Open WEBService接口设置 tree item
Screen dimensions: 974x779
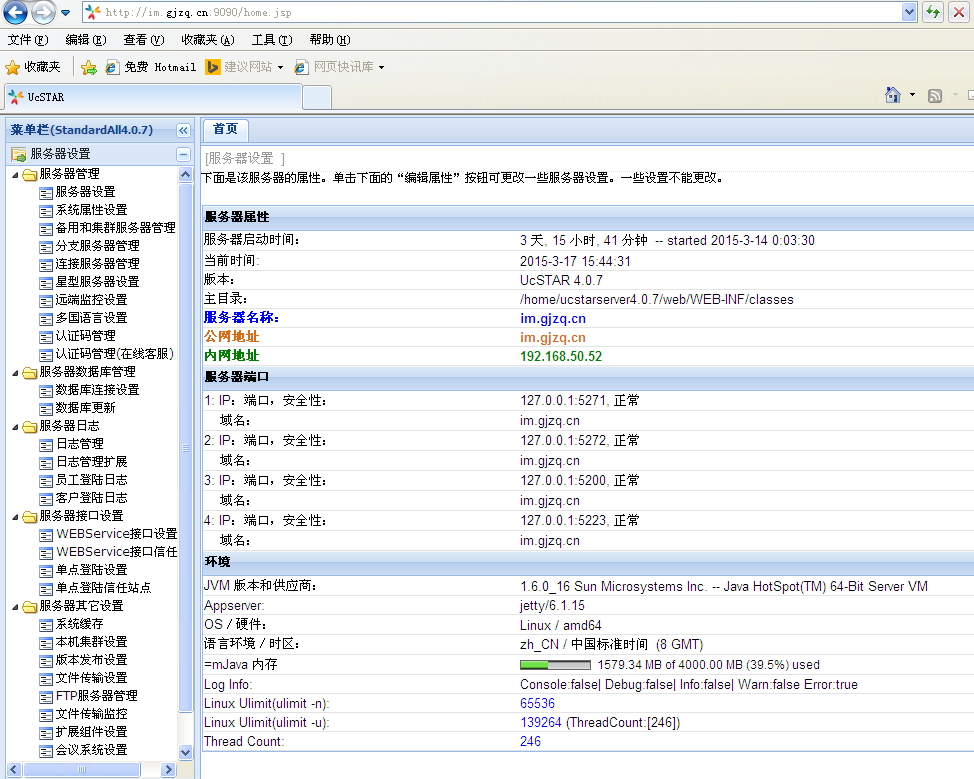click(117, 534)
